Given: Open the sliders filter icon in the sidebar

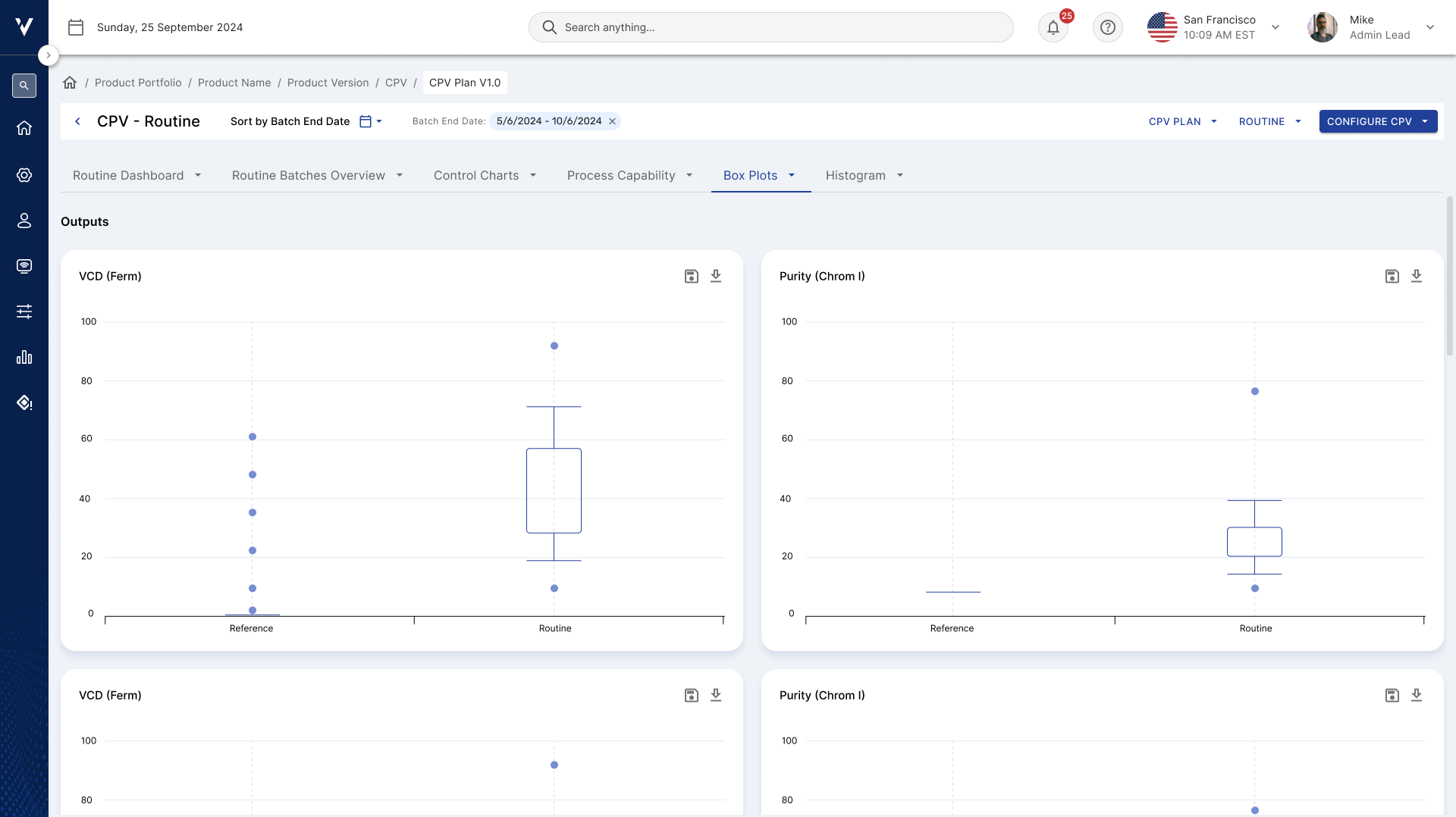Looking at the screenshot, I should 24,311.
